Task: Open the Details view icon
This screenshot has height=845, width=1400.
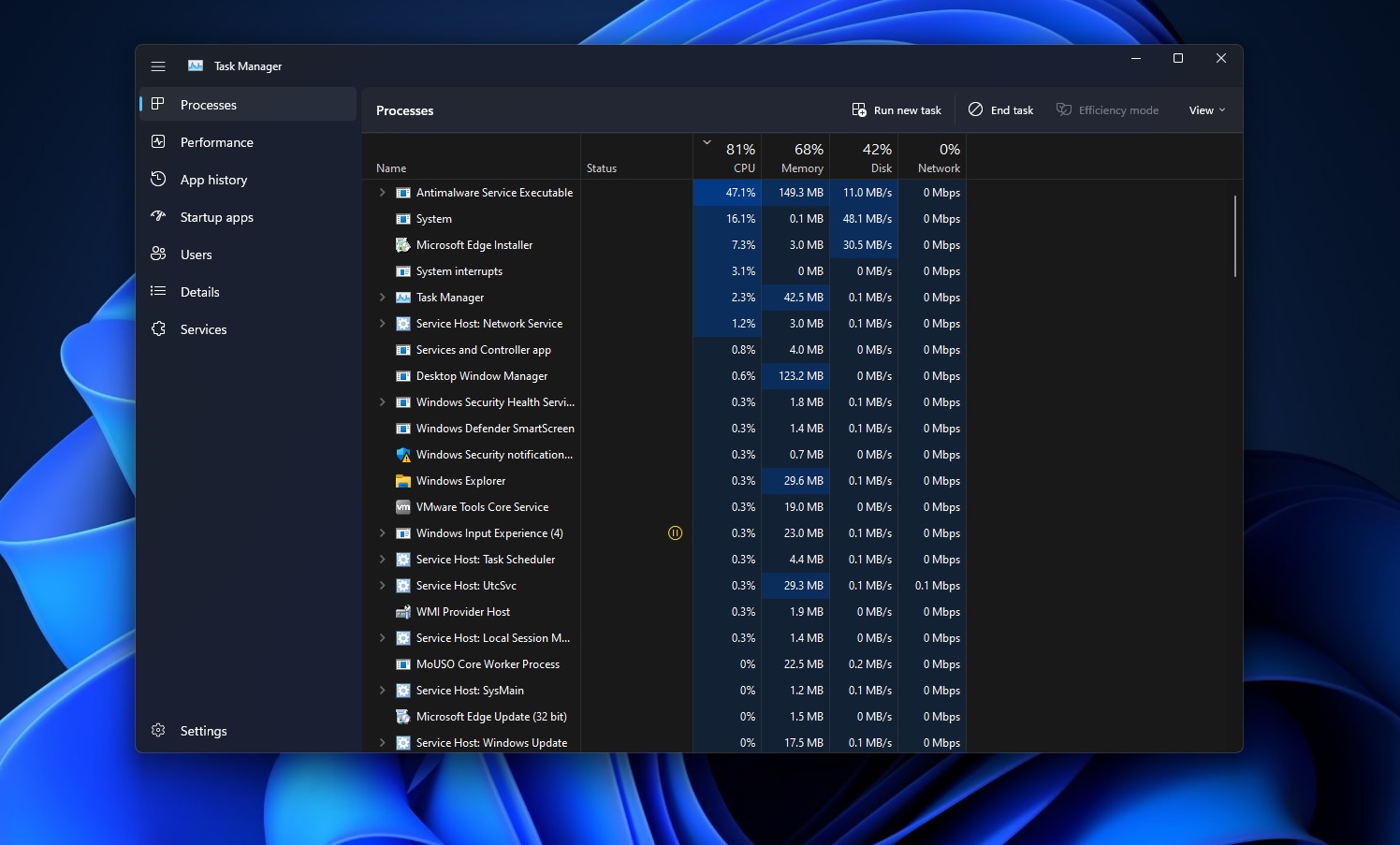Action: tap(158, 291)
